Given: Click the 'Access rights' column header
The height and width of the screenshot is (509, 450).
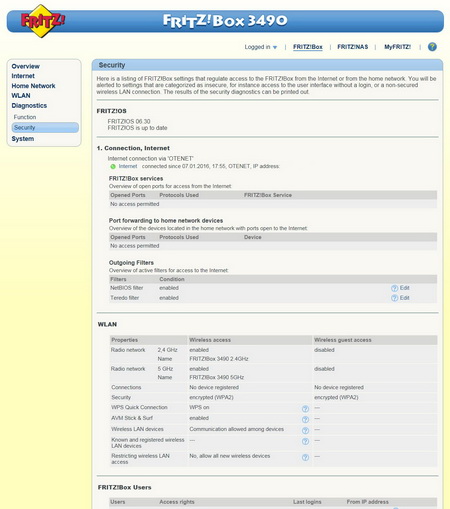Looking at the screenshot, I should coord(177,502).
